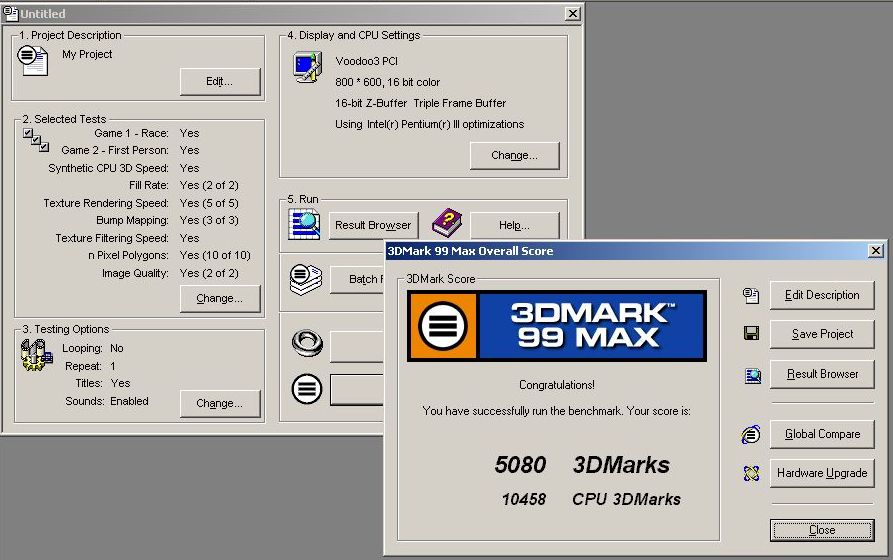Click "800 * 600, 16 bit color" text

click(387, 82)
